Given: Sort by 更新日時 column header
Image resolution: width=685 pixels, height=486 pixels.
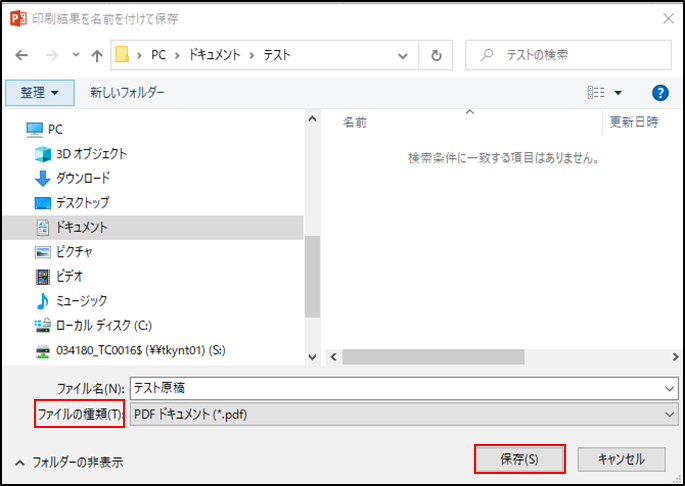Looking at the screenshot, I should (634, 122).
